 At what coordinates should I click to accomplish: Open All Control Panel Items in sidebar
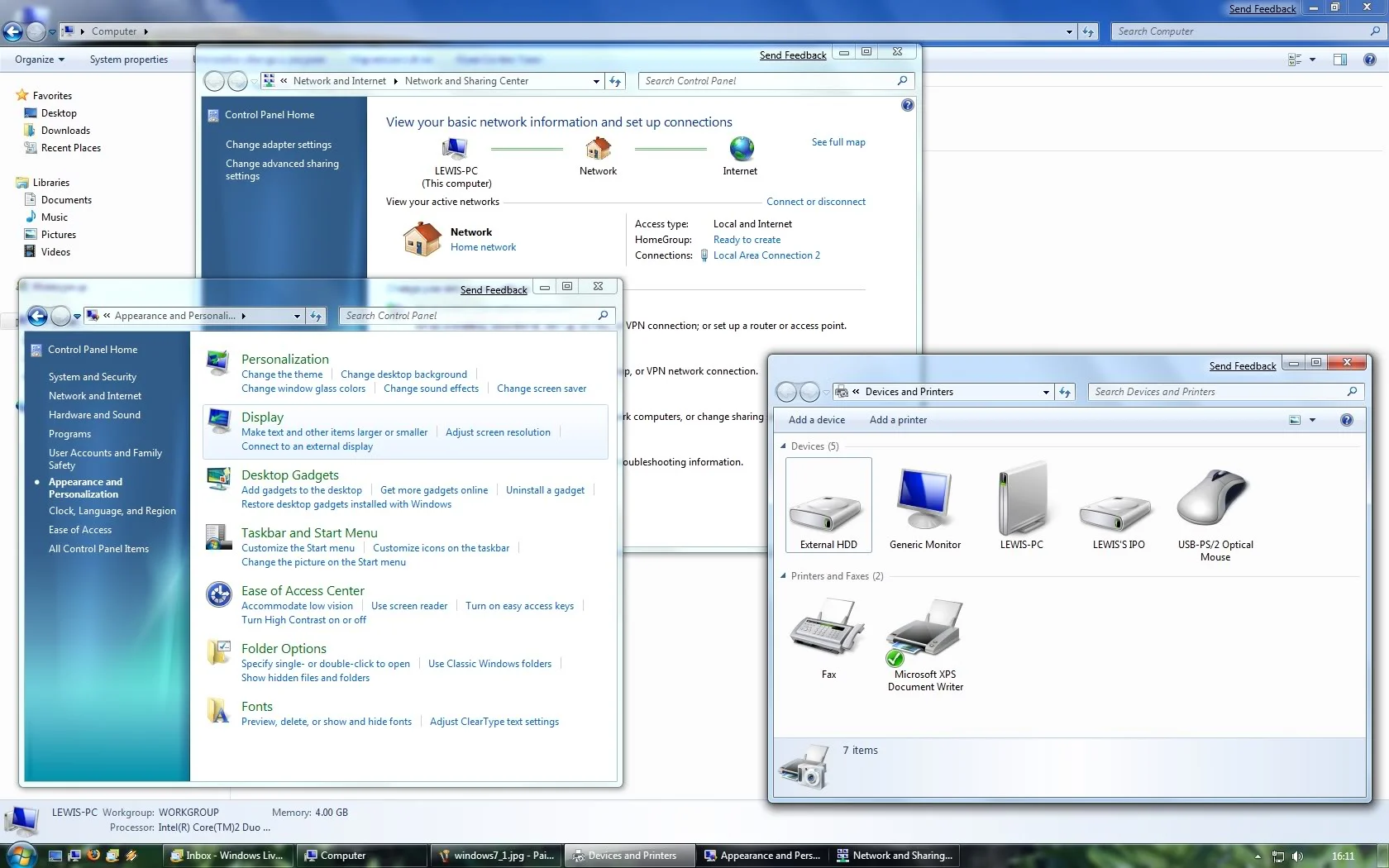98,549
